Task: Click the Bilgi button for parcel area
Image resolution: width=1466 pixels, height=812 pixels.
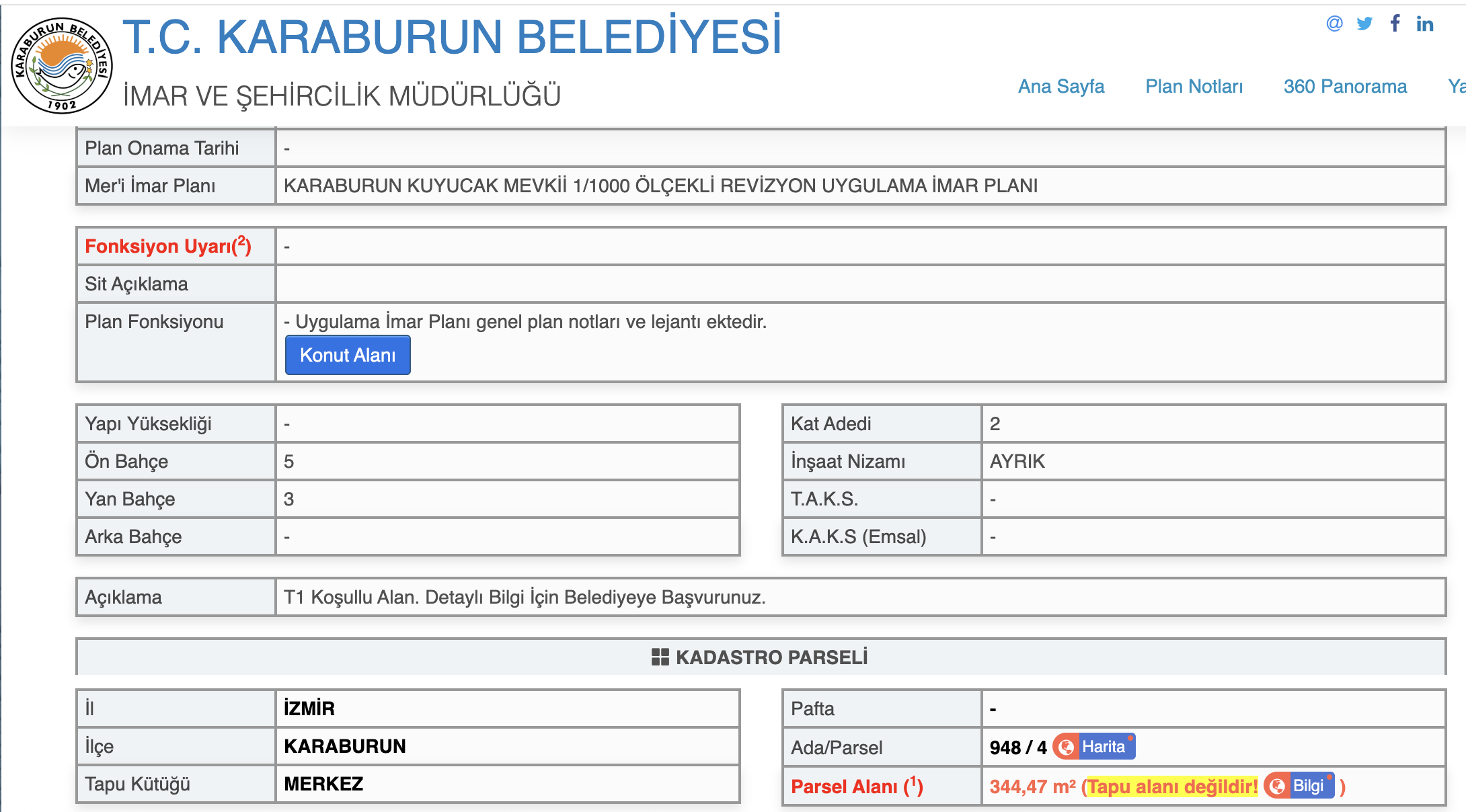Action: point(1308,786)
